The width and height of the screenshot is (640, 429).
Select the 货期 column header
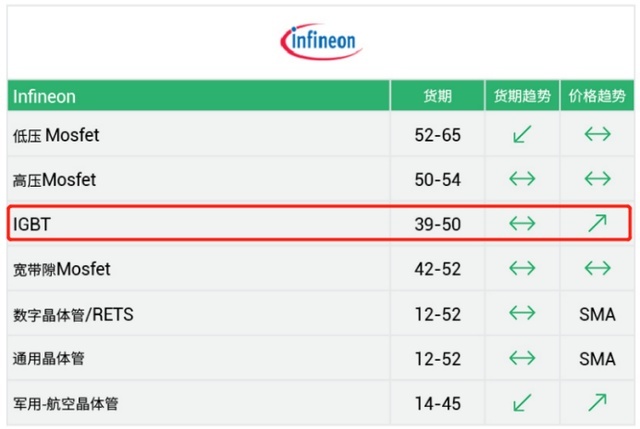tap(437, 96)
